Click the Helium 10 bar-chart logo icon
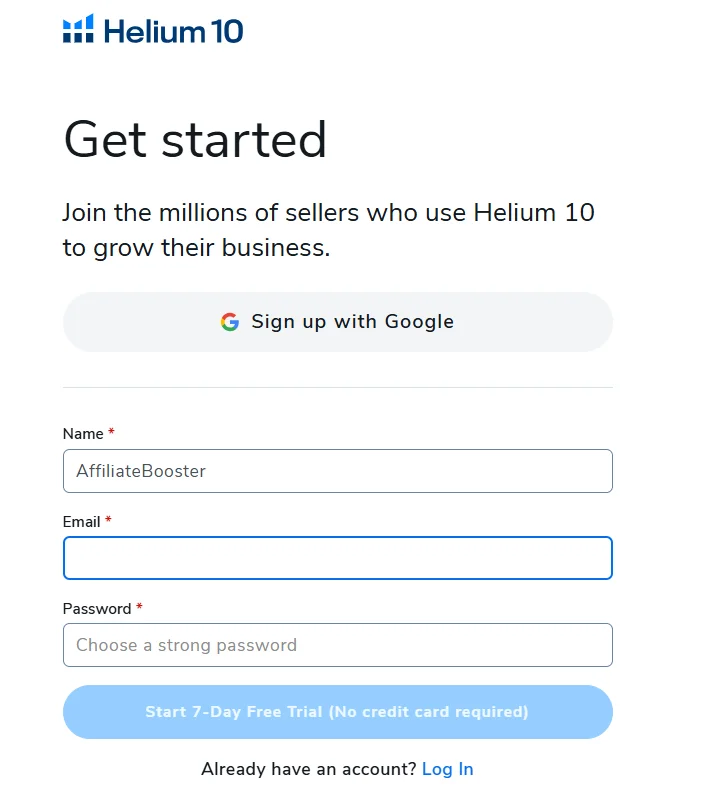 [x=78, y=30]
